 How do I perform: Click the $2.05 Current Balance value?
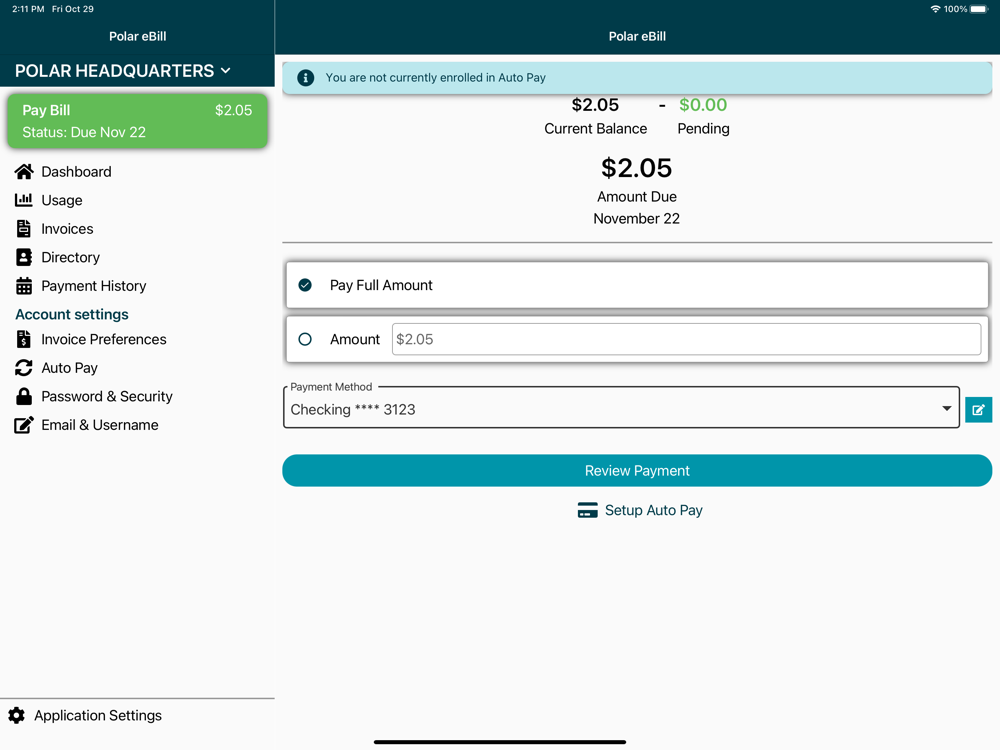click(595, 105)
